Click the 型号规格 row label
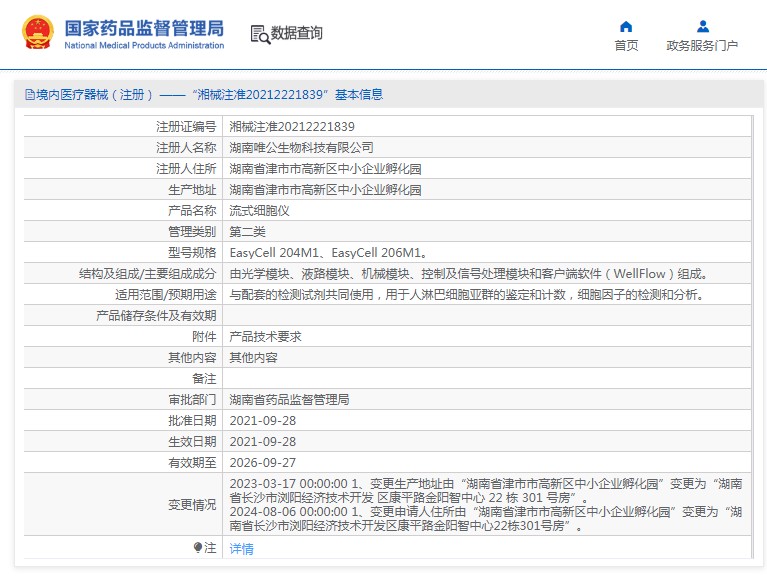Viewport: 767px width, 580px height. pyautogui.click(x=192, y=253)
